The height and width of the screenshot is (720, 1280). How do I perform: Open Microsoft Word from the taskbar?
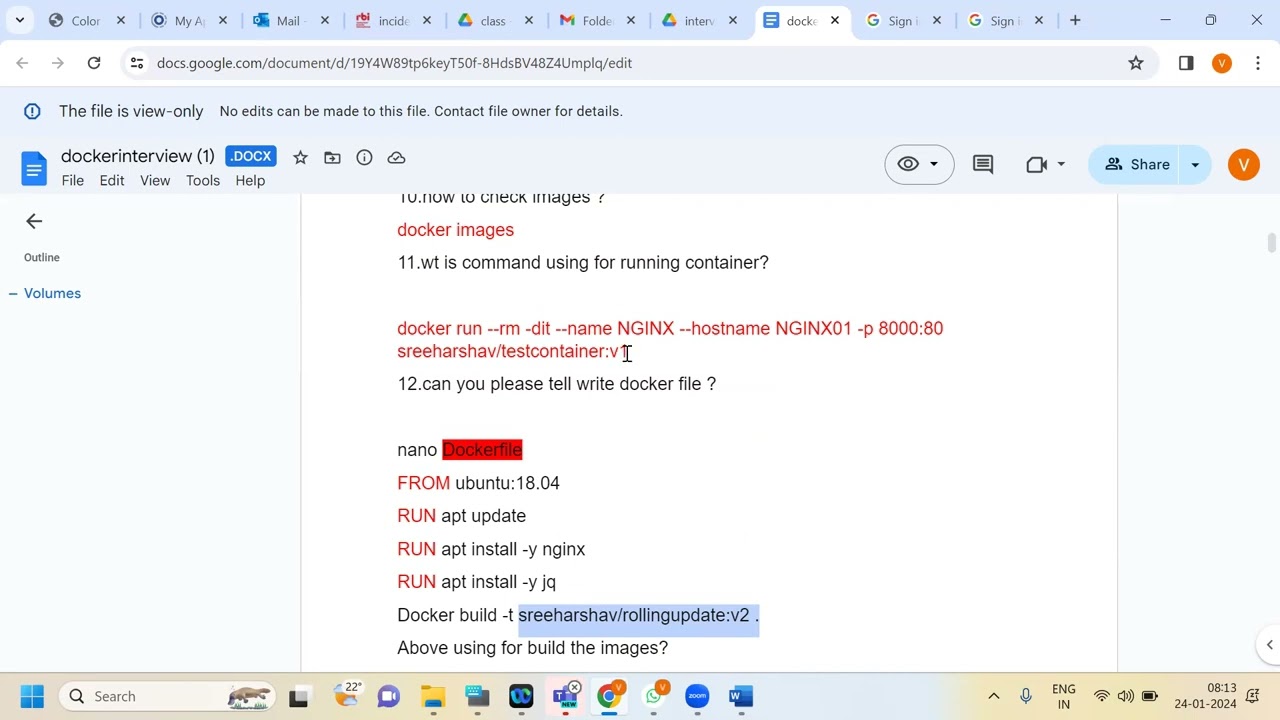(x=741, y=696)
